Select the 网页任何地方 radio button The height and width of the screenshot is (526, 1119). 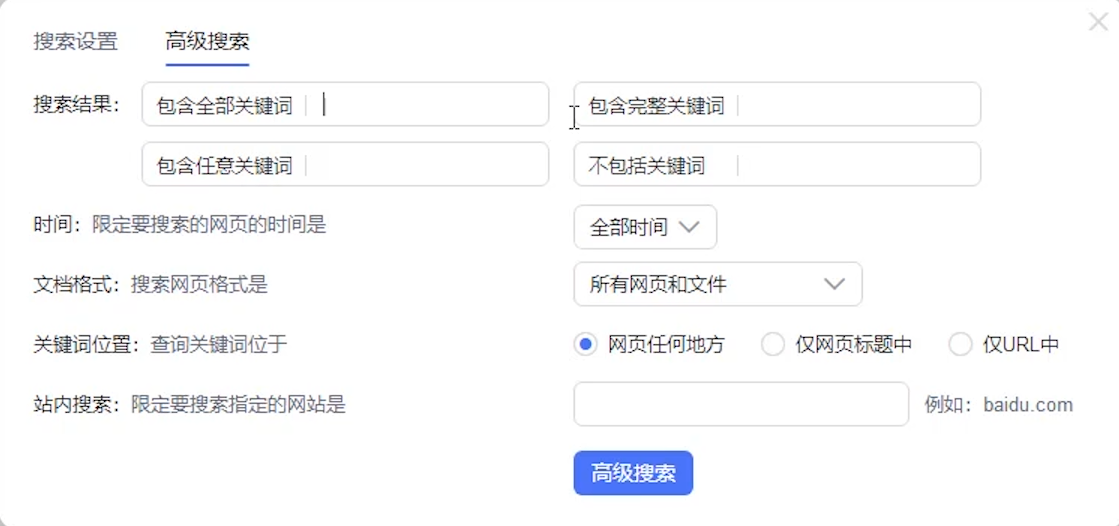[x=586, y=345]
